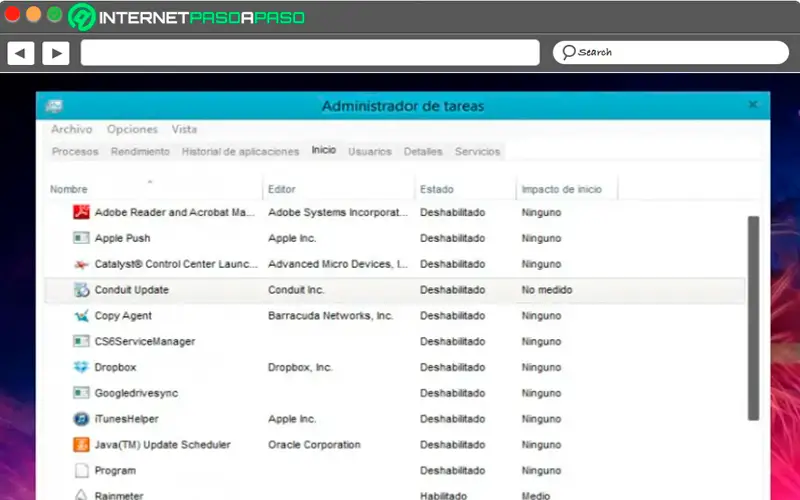Click the yellow minimize dot
The height and width of the screenshot is (500, 800).
(x=33, y=14)
